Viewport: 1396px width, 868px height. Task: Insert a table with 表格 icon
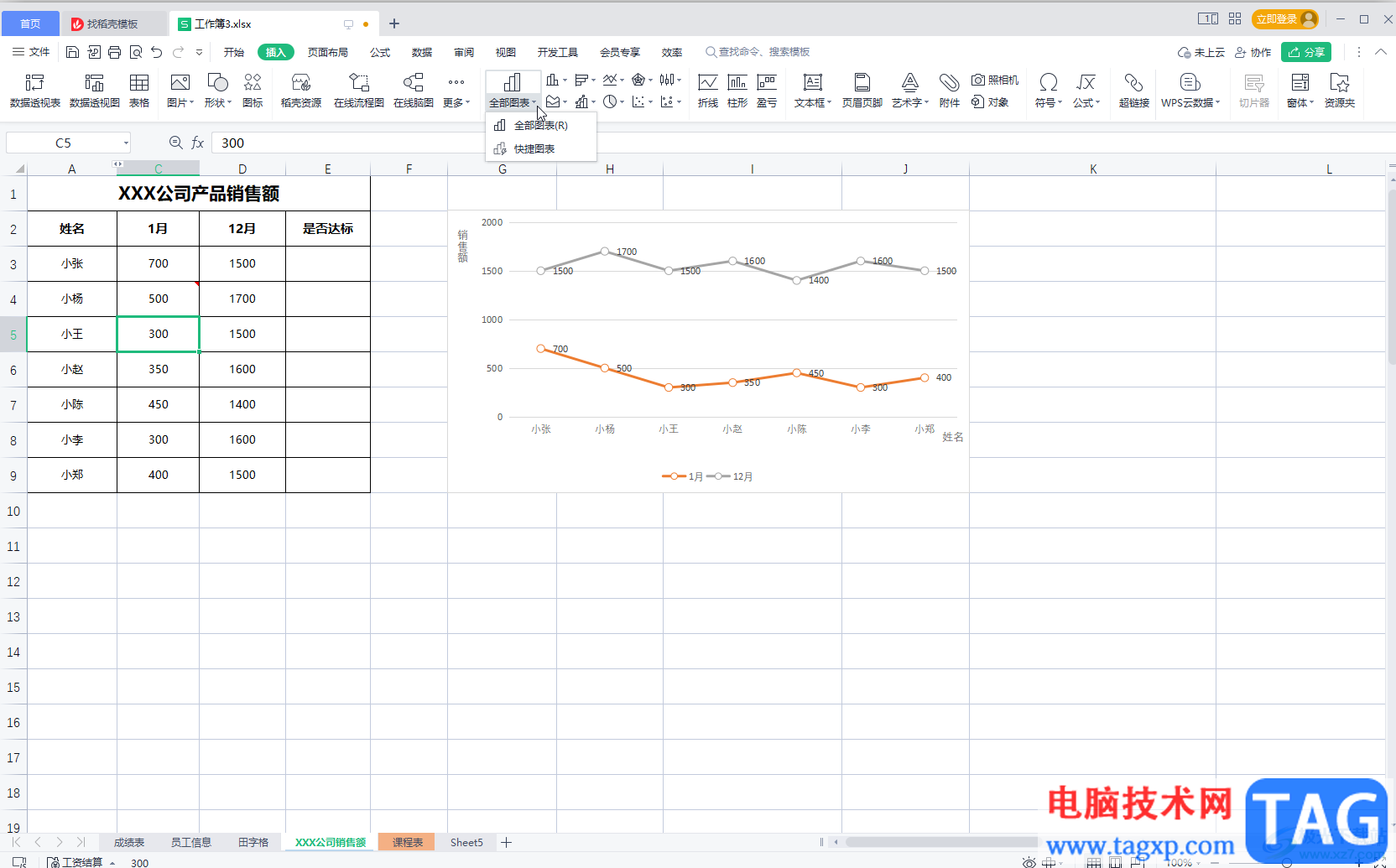pos(139,91)
